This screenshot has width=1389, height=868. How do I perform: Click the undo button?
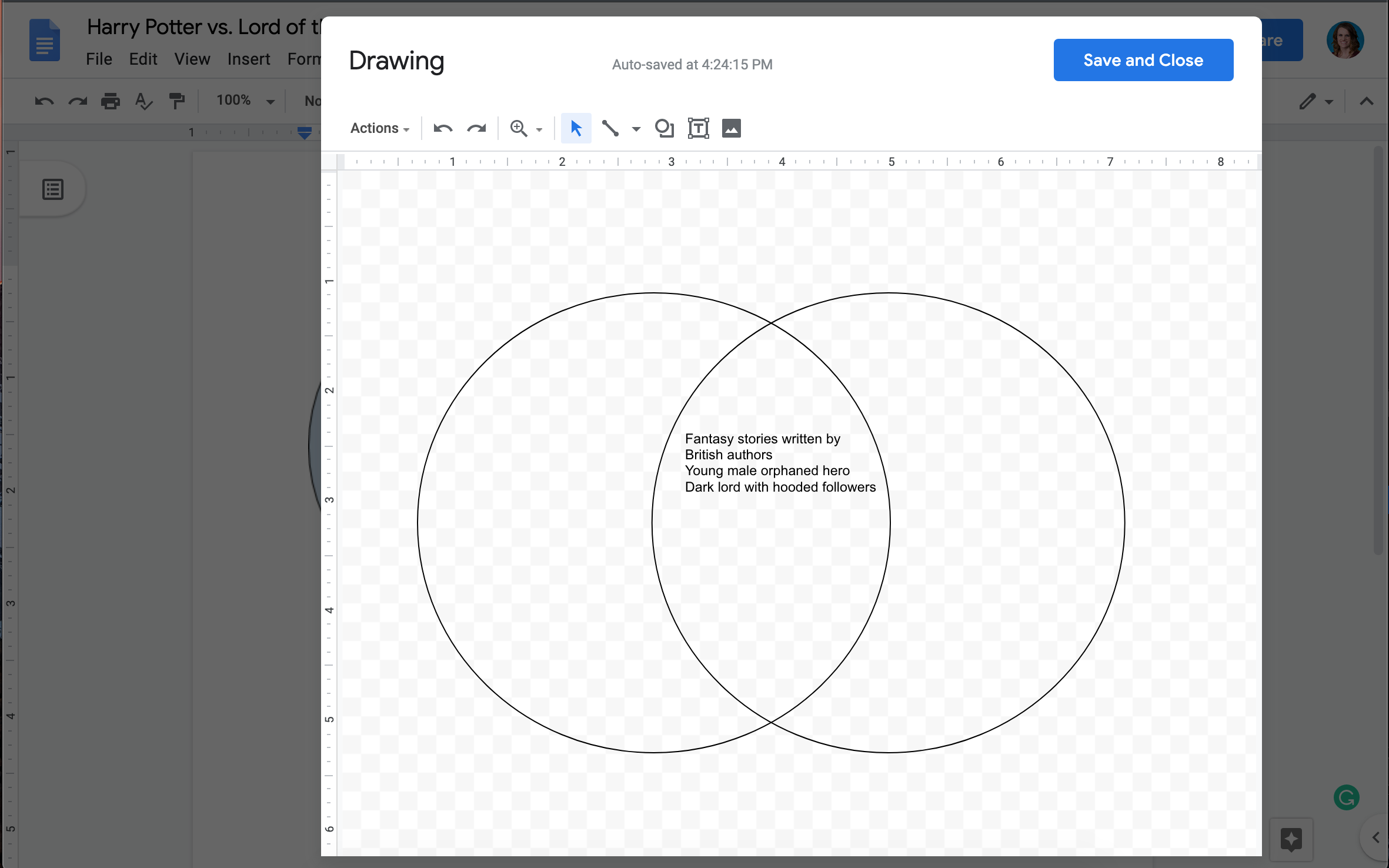pyautogui.click(x=443, y=128)
